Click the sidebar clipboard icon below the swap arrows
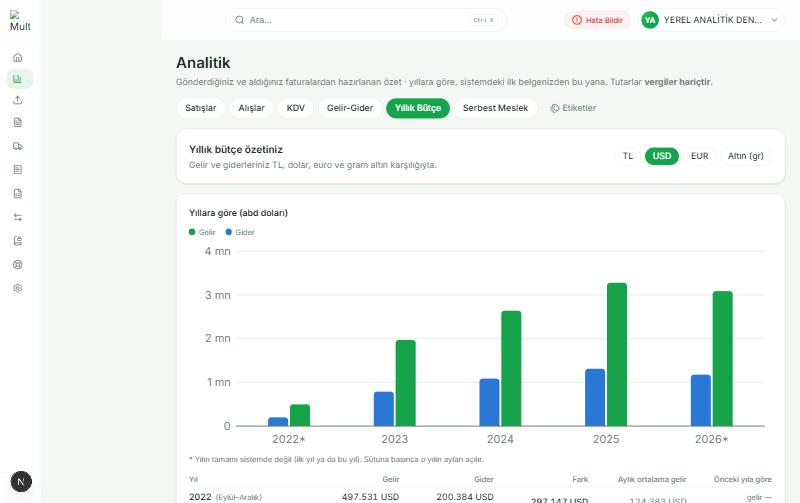This screenshot has width=800, height=503. pyautogui.click(x=18, y=241)
